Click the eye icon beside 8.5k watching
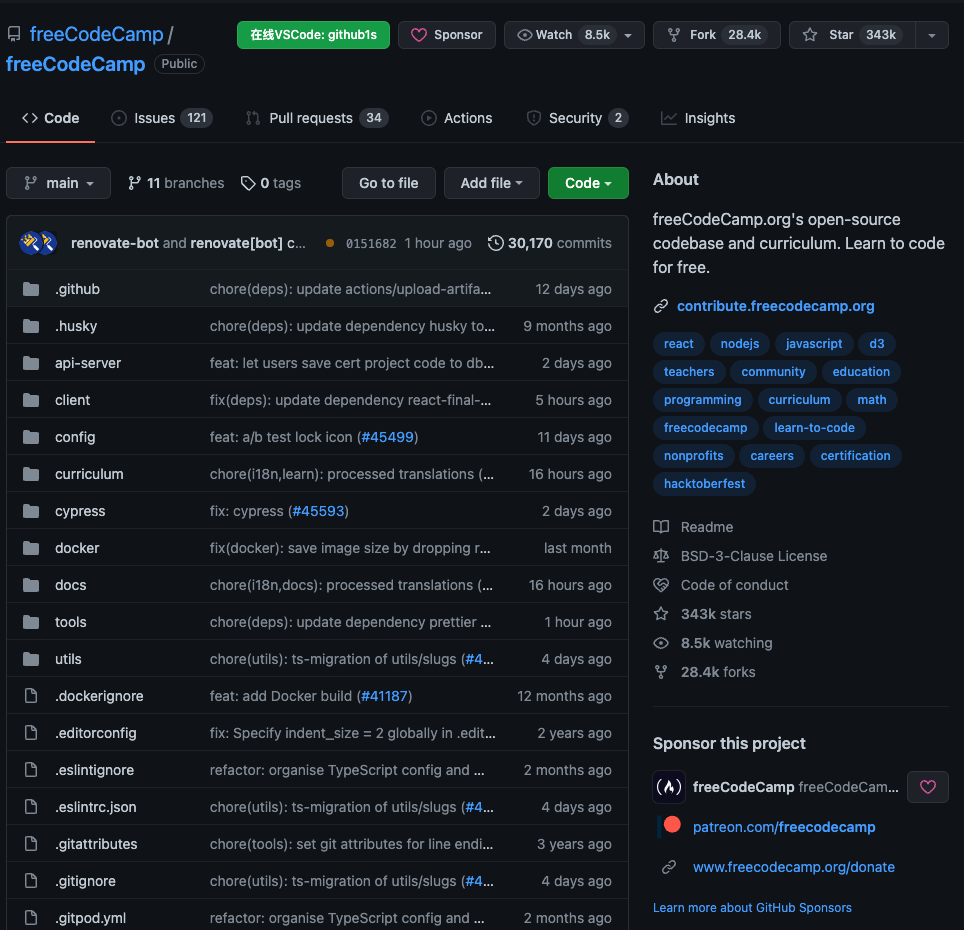This screenshot has width=964, height=930. 661,643
